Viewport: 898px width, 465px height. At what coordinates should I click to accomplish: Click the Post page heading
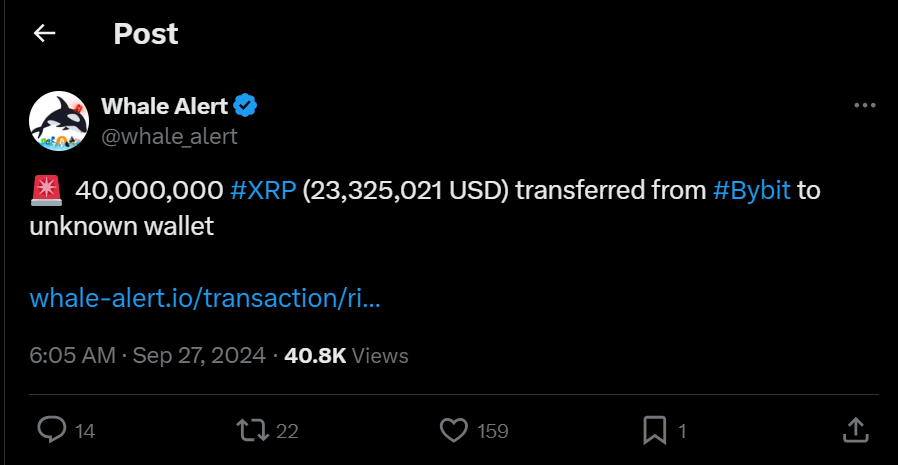146,34
